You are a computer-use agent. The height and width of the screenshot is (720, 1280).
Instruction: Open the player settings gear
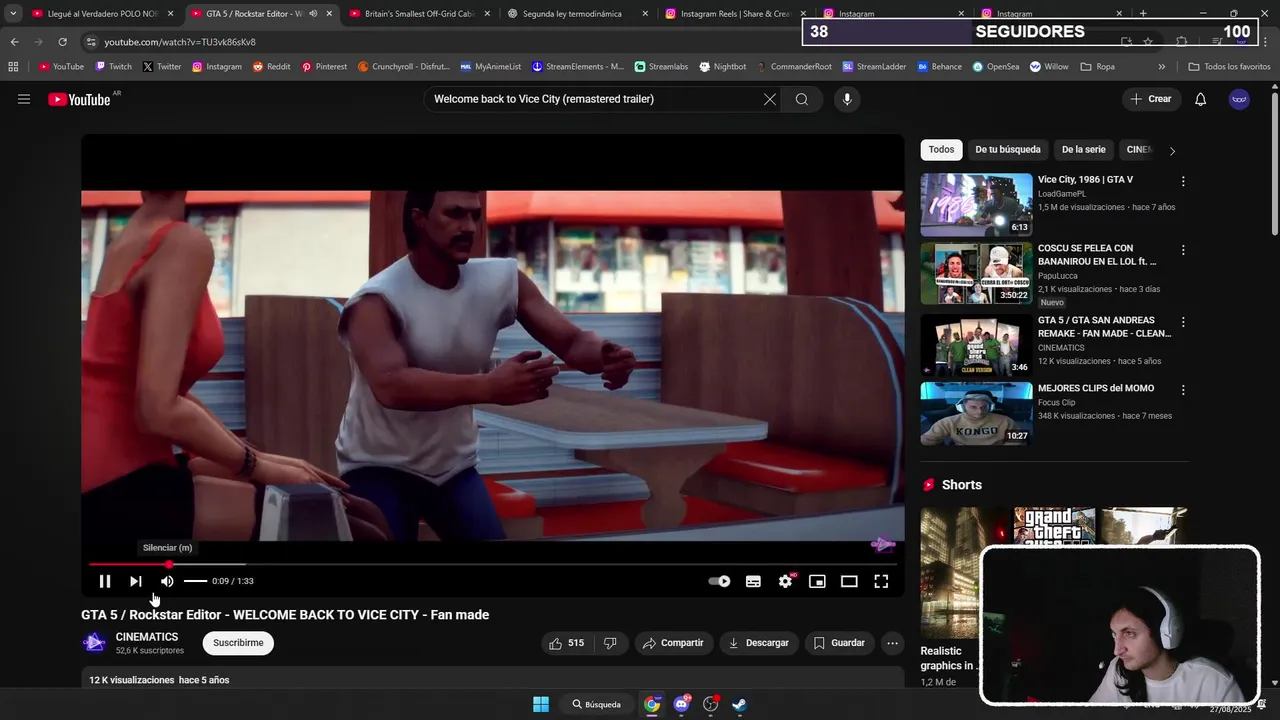point(786,581)
